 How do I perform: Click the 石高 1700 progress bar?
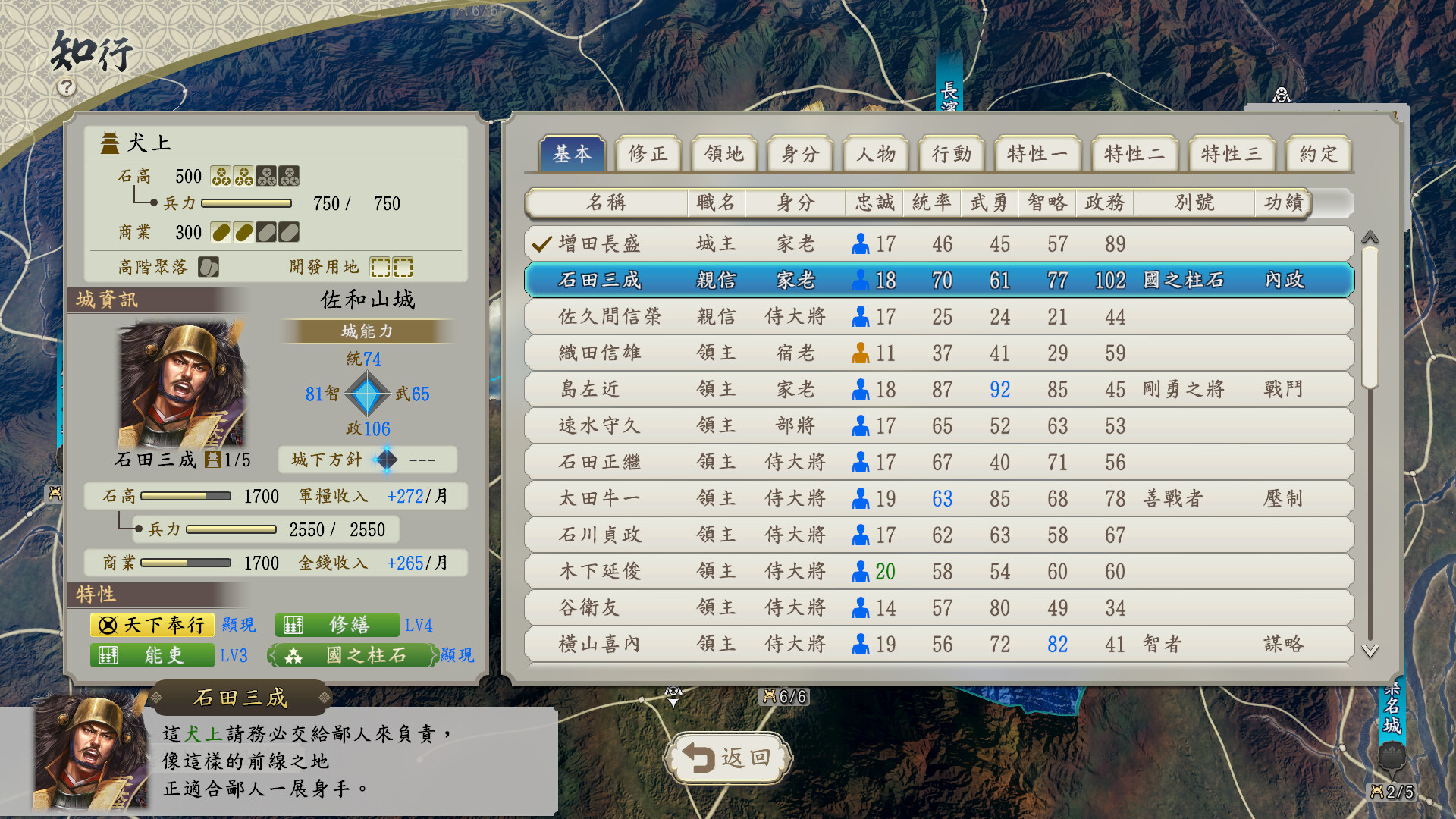click(186, 497)
